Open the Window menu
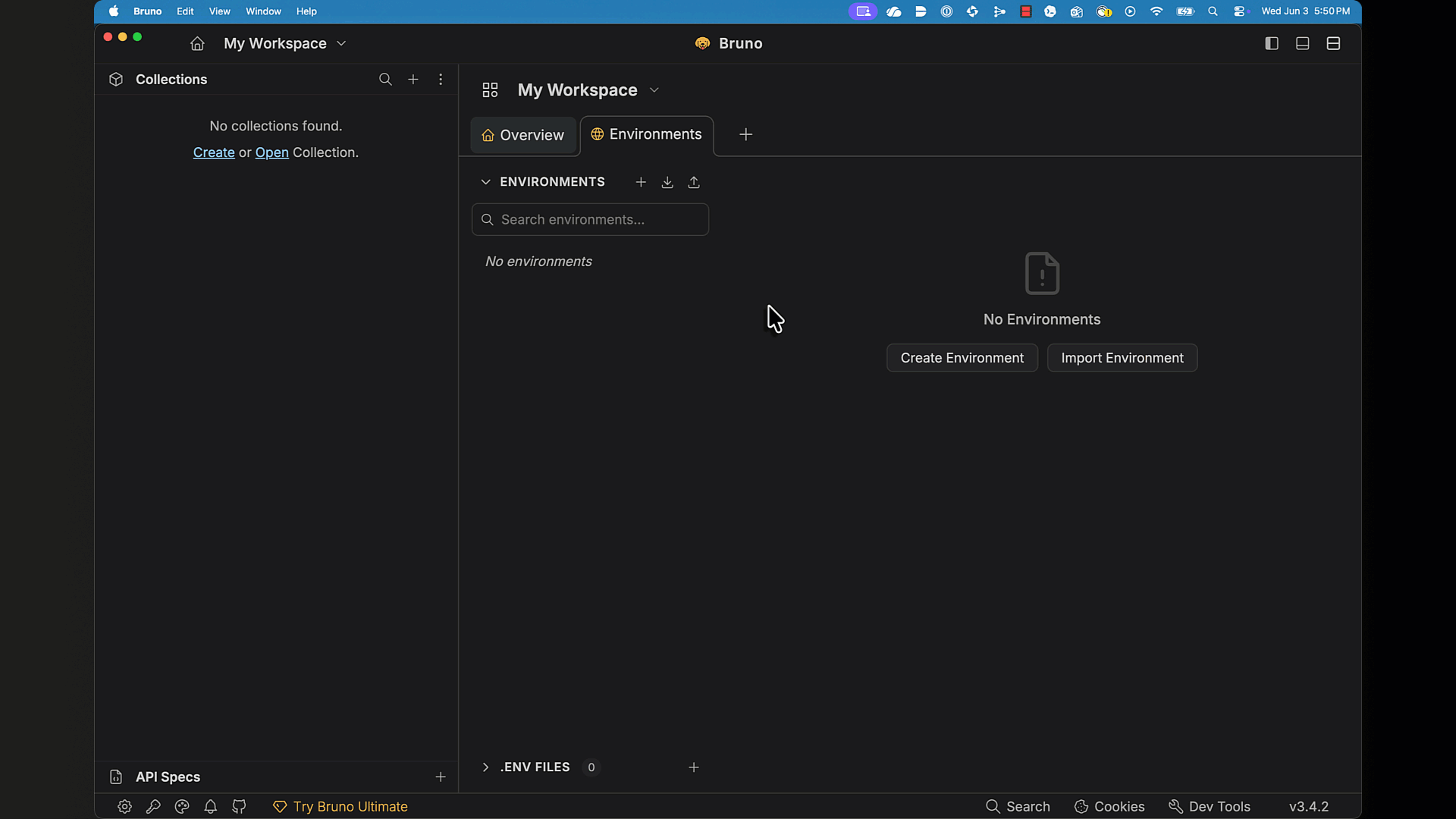Viewport: 1456px width, 819px height. point(263,11)
